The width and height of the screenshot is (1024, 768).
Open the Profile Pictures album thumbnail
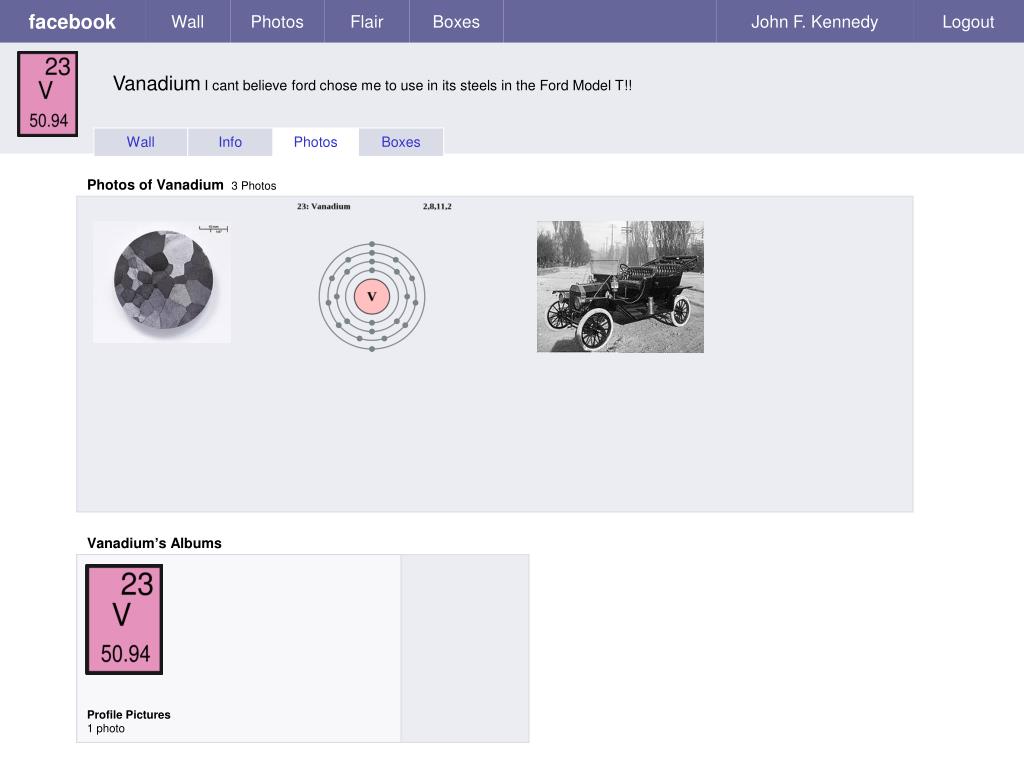tap(124, 619)
